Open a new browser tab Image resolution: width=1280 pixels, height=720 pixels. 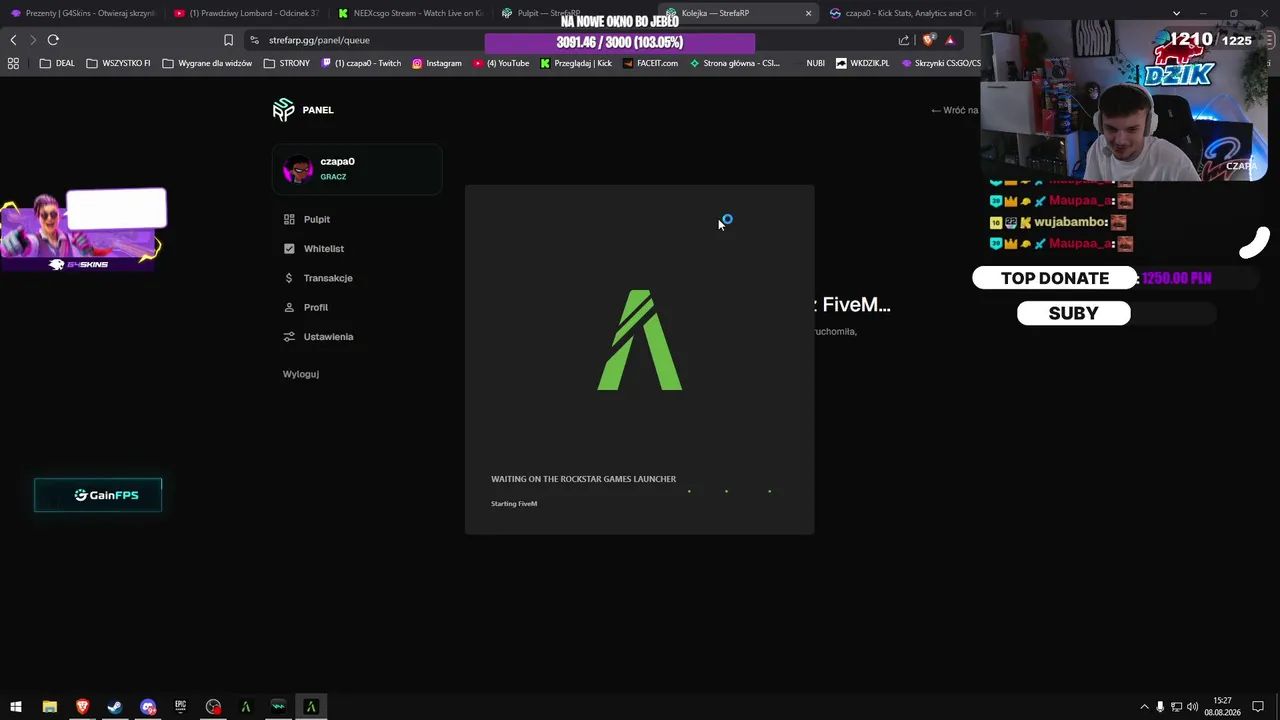coord(997,13)
